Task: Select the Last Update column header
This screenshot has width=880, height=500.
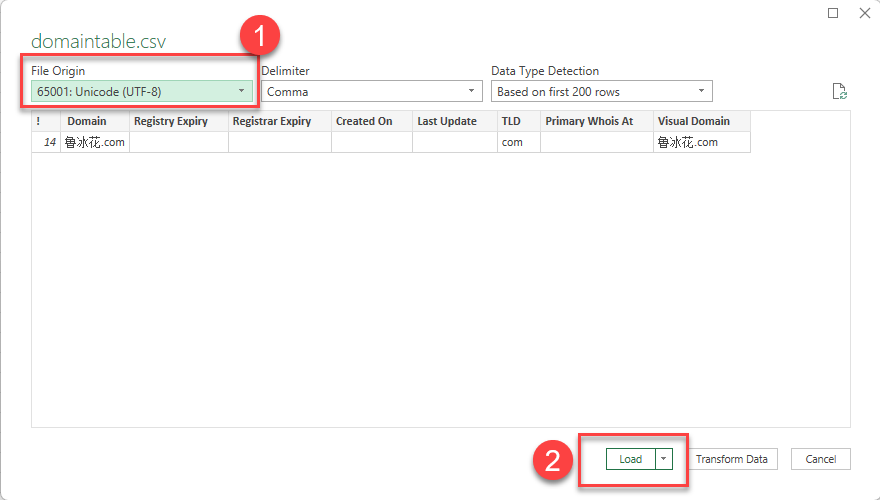Action: (455, 121)
